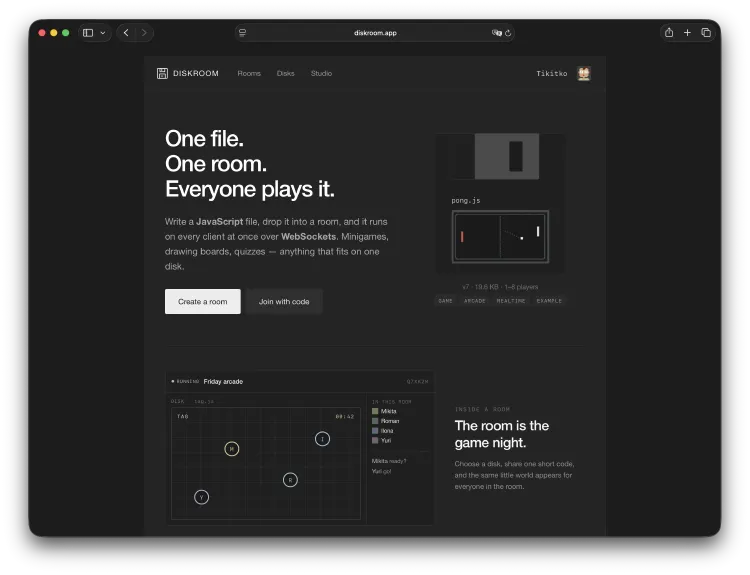Click the Create a room button

[203, 301]
